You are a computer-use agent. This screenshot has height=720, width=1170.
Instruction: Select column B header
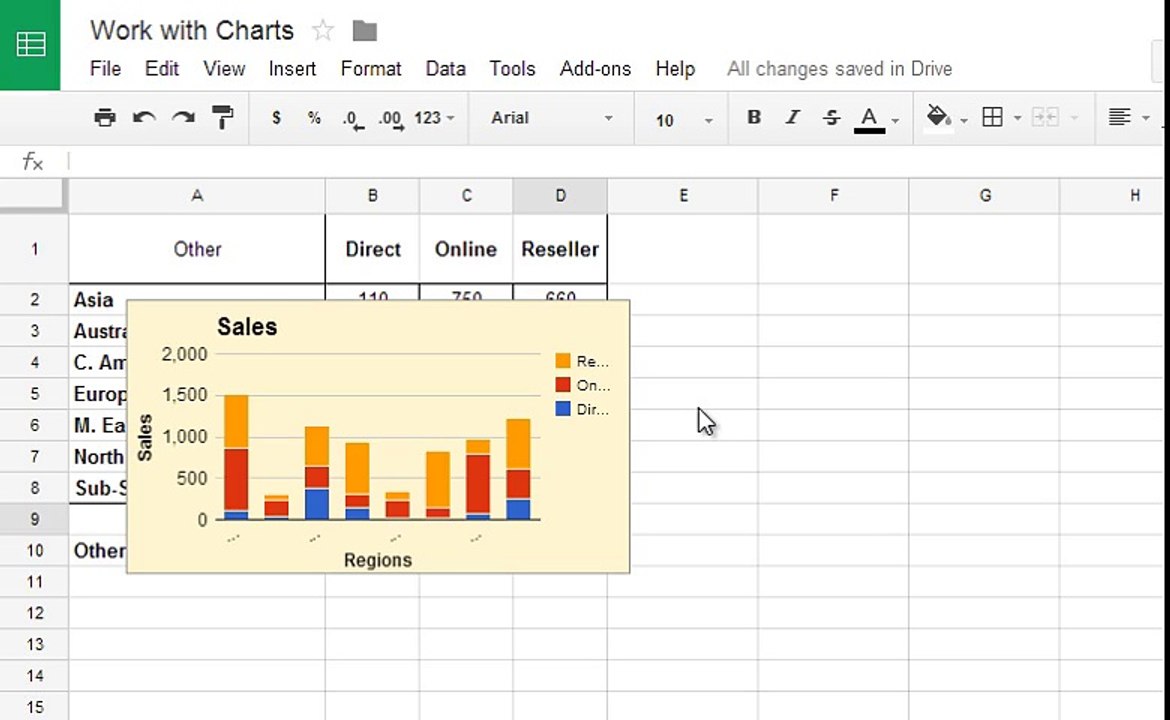(x=372, y=195)
